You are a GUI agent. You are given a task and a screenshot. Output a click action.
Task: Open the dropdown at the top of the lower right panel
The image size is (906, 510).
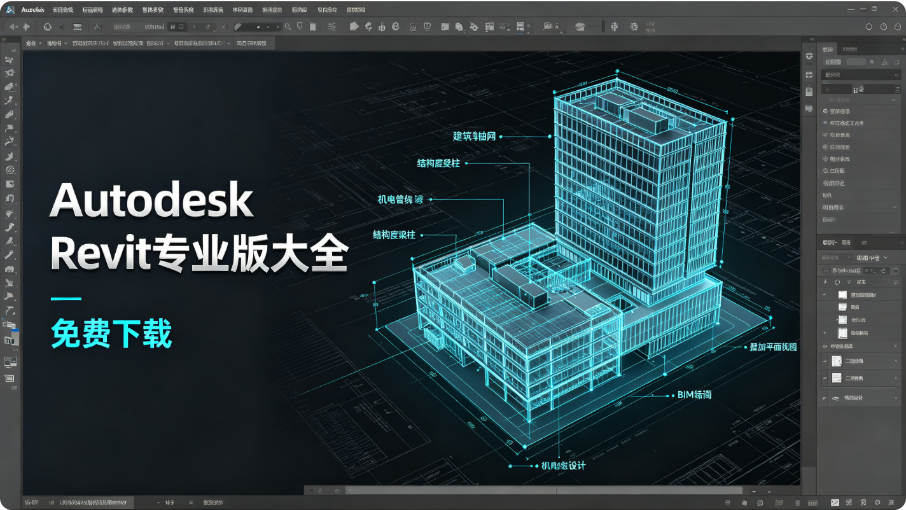coord(872,258)
